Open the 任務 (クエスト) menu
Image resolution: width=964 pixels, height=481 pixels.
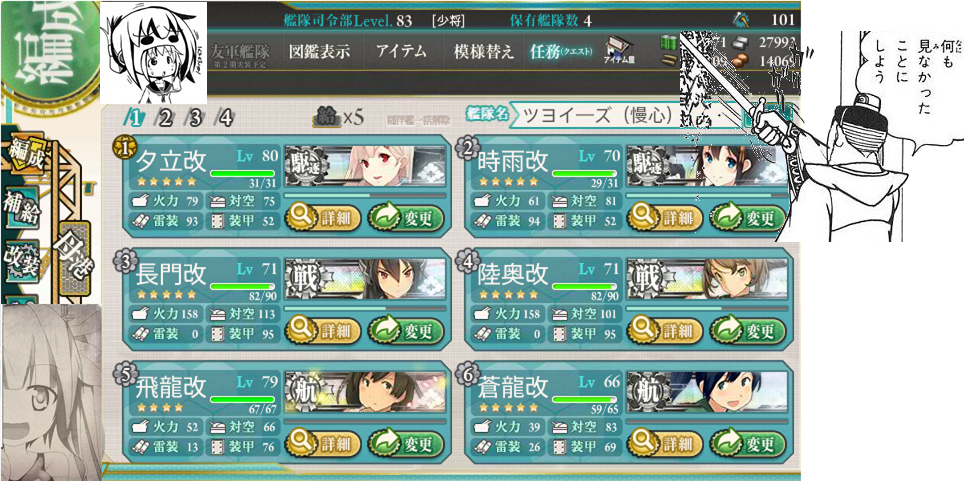(x=561, y=52)
